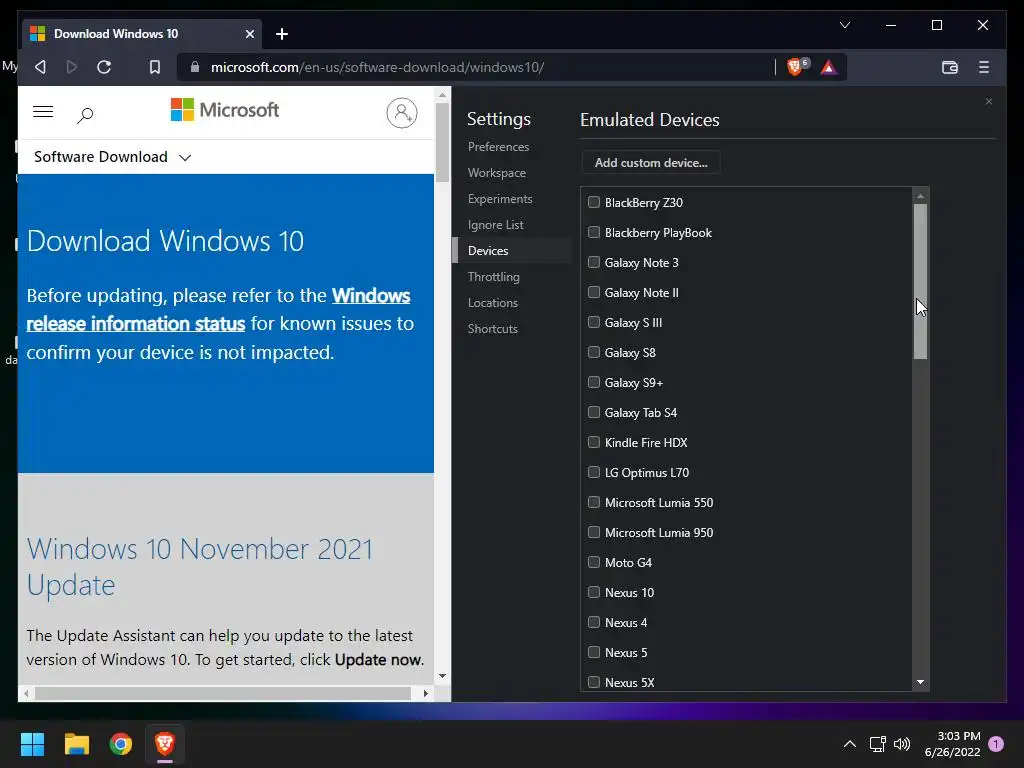Image resolution: width=1024 pixels, height=768 pixels.
Task: Open the Preferences settings tab
Action: pos(498,147)
